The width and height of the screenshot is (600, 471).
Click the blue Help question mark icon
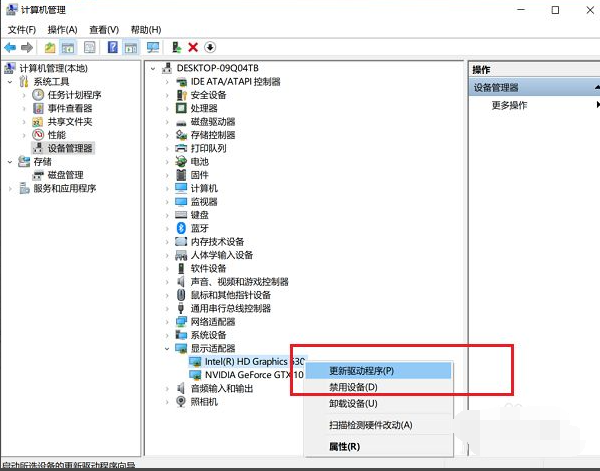(x=112, y=47)
